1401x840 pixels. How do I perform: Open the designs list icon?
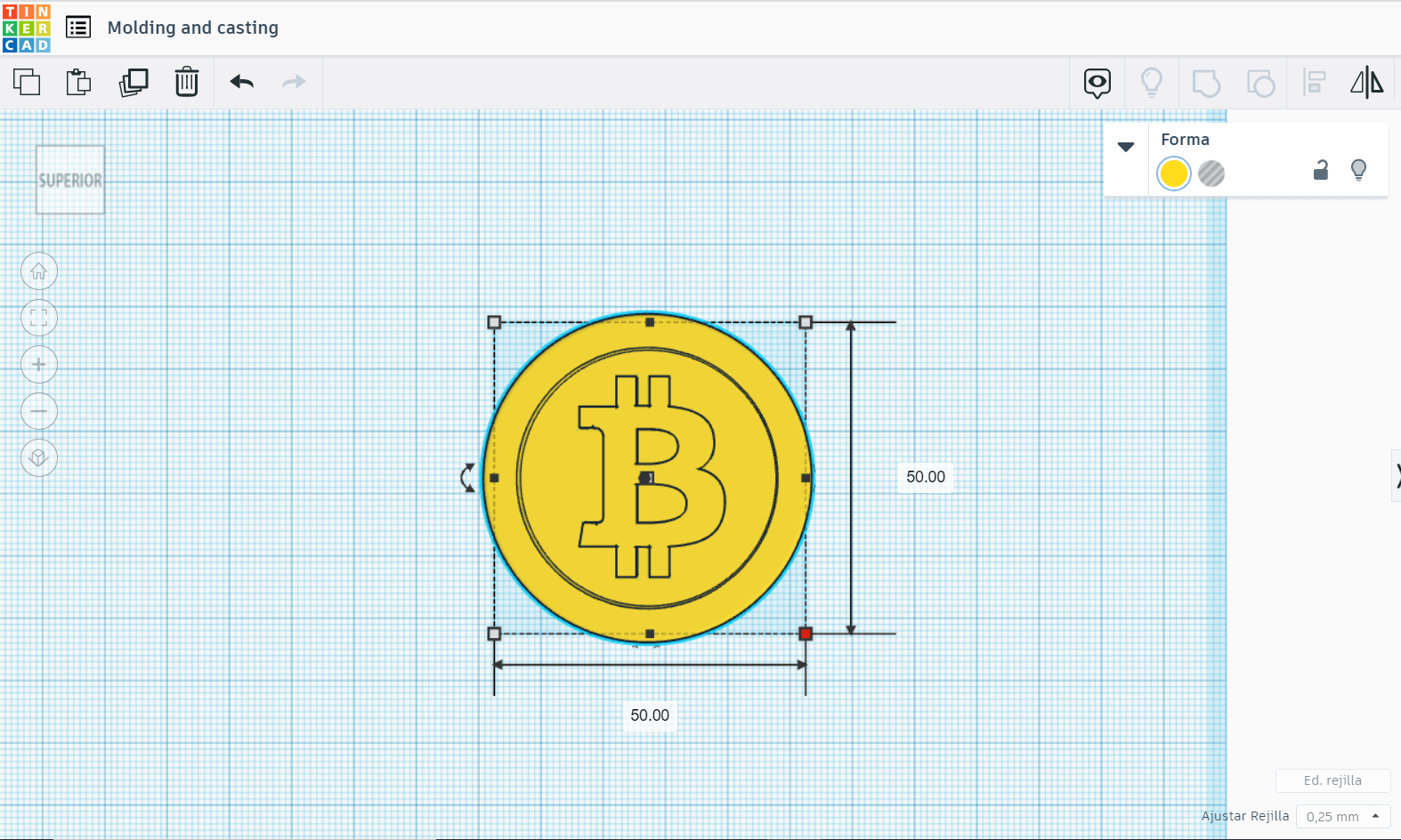point(78,28)
